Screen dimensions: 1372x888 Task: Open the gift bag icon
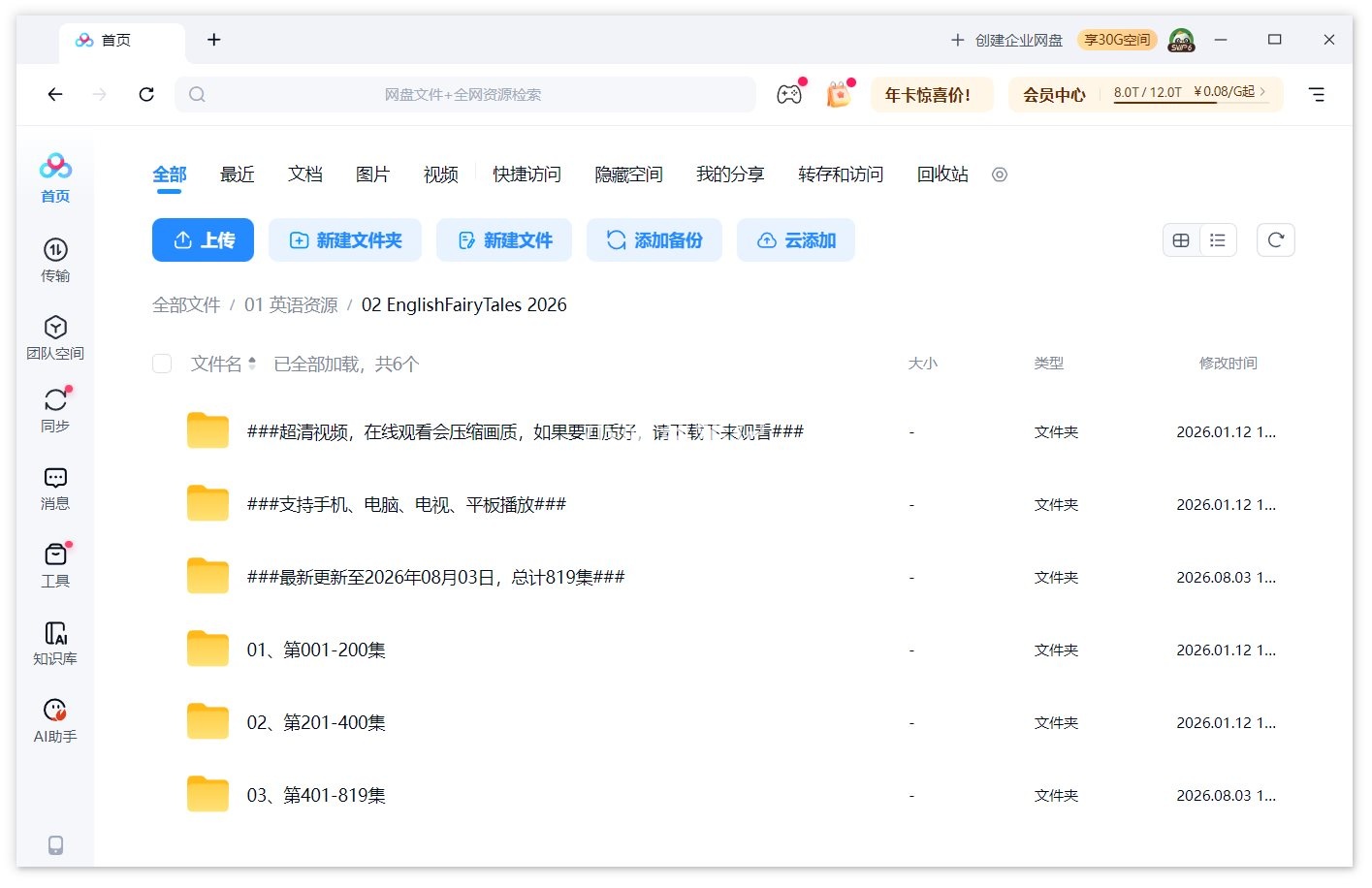pyautogui.click(x=839, y=94)
